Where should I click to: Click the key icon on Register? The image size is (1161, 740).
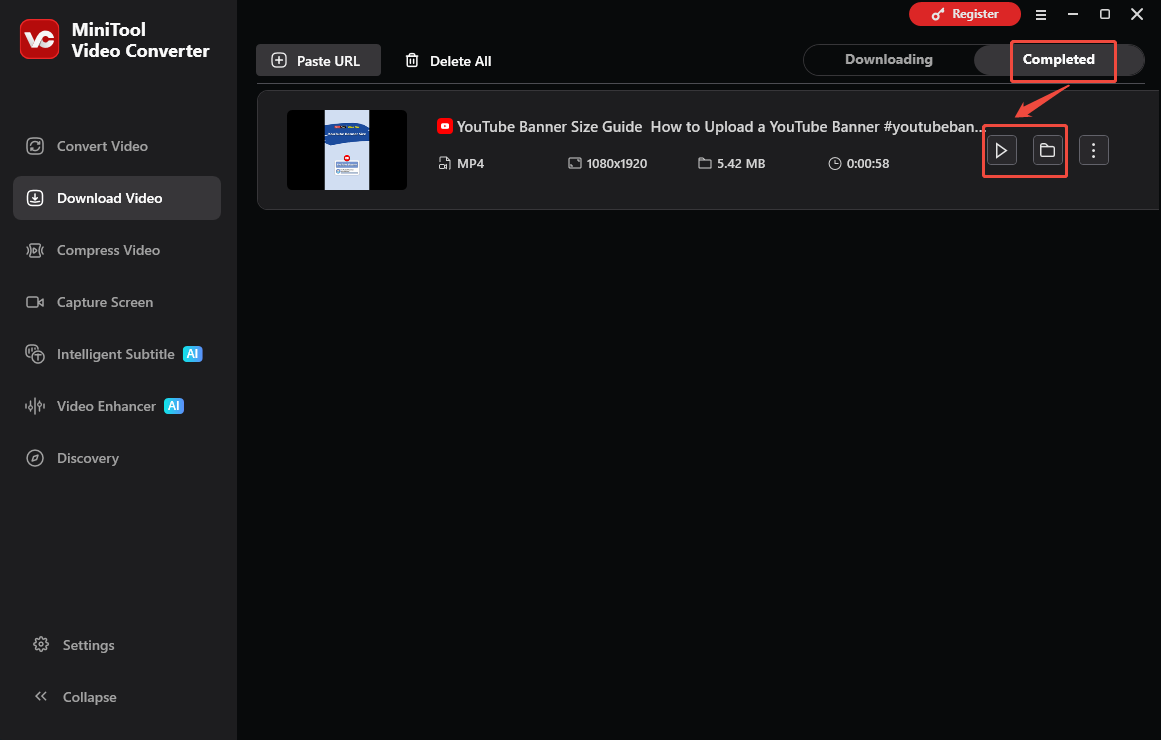(938, 14)
